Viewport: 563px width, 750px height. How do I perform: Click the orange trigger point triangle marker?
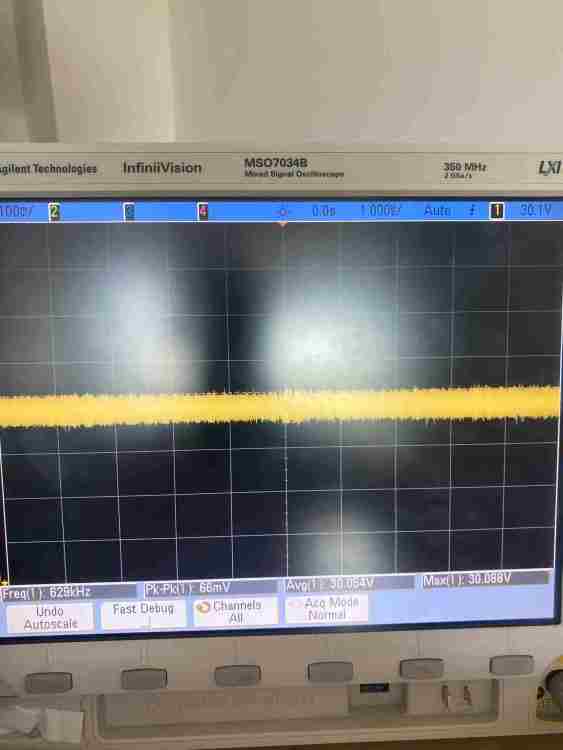283,224
